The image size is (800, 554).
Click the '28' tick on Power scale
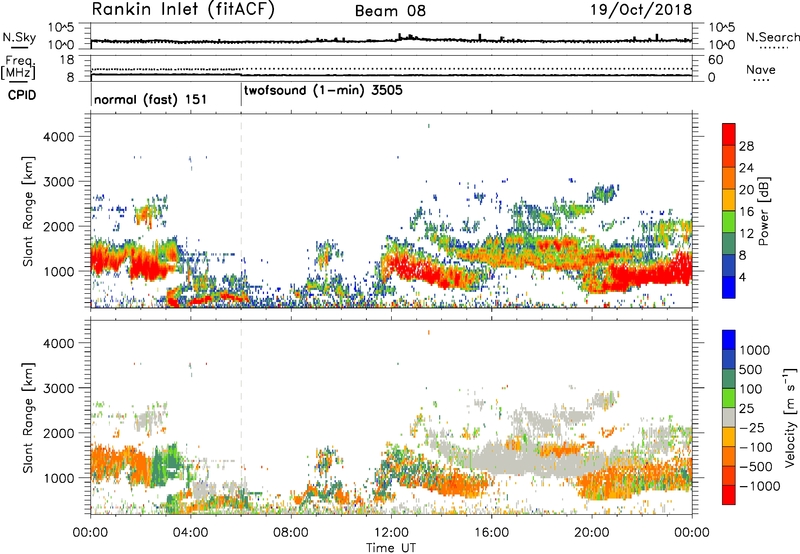[x=746, y=146]
